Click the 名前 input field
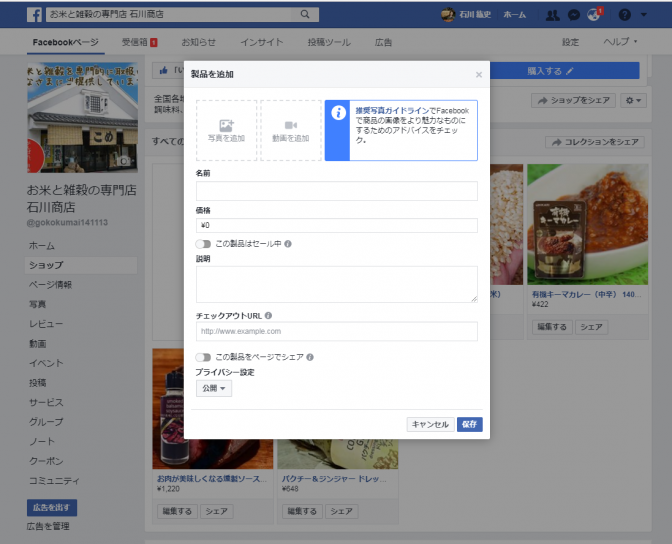 click(x=337, y=191)
